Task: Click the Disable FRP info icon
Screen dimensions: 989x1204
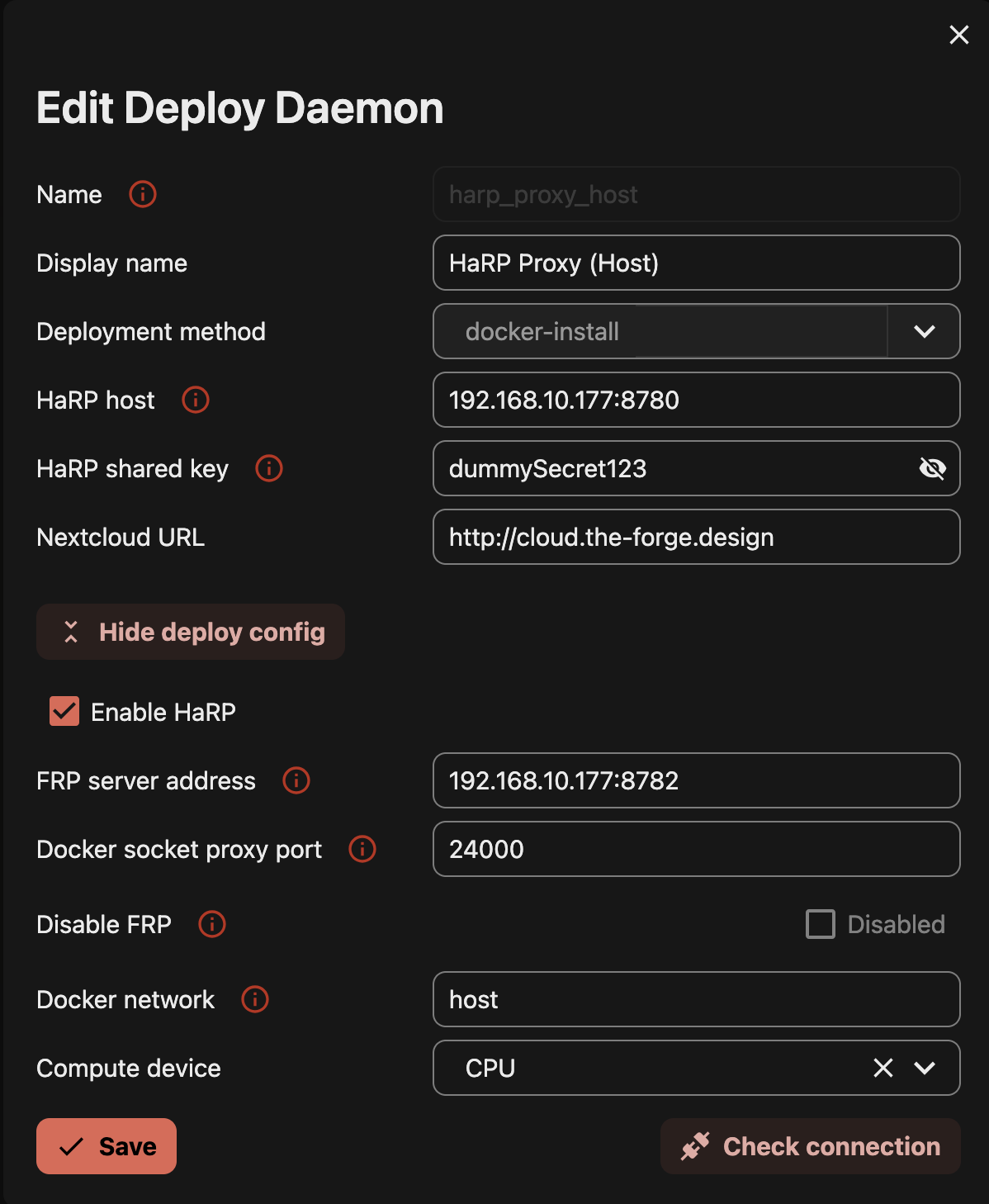Action: coord(212,924)
